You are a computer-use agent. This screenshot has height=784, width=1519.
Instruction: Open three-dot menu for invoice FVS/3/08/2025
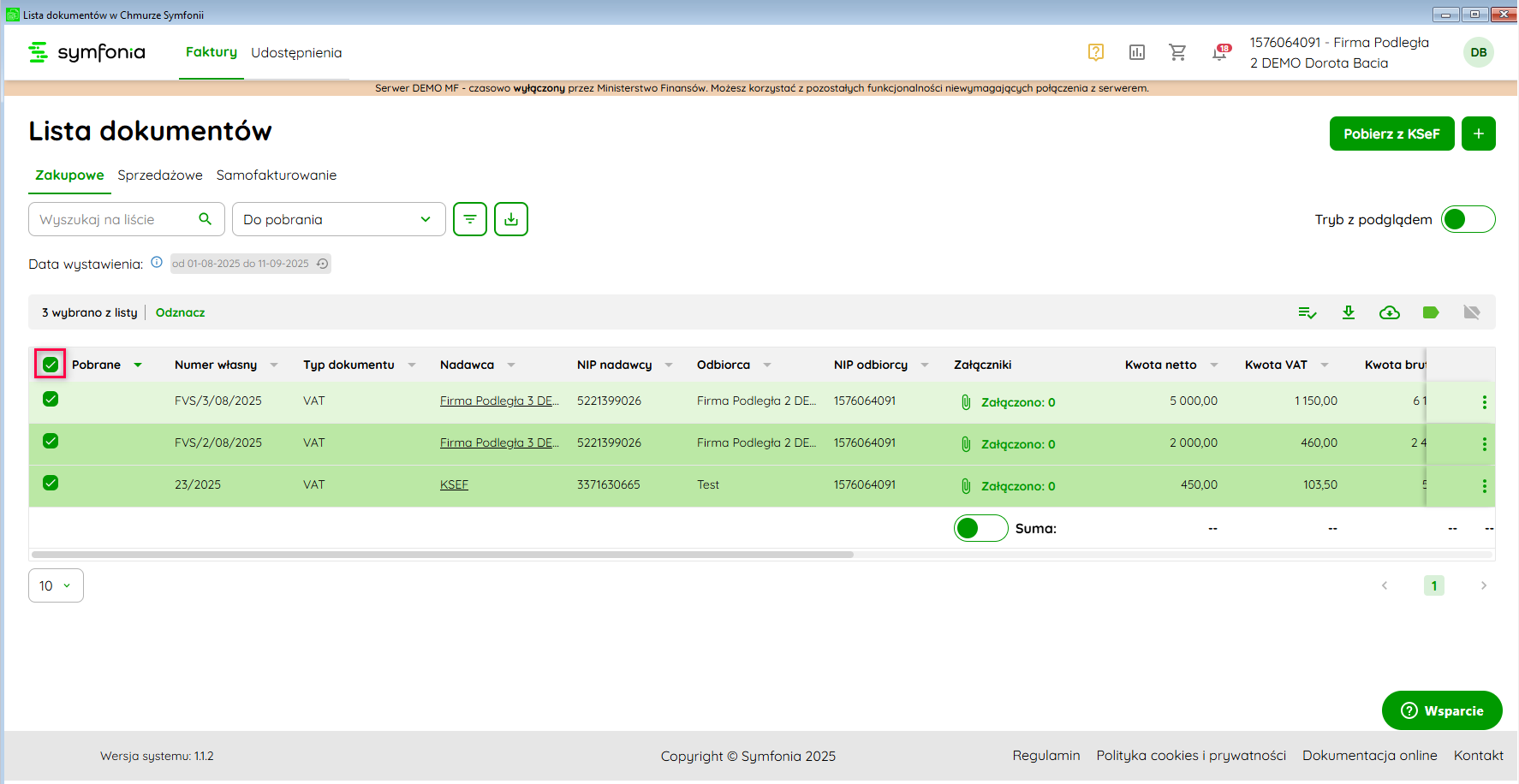[1484, 402]
